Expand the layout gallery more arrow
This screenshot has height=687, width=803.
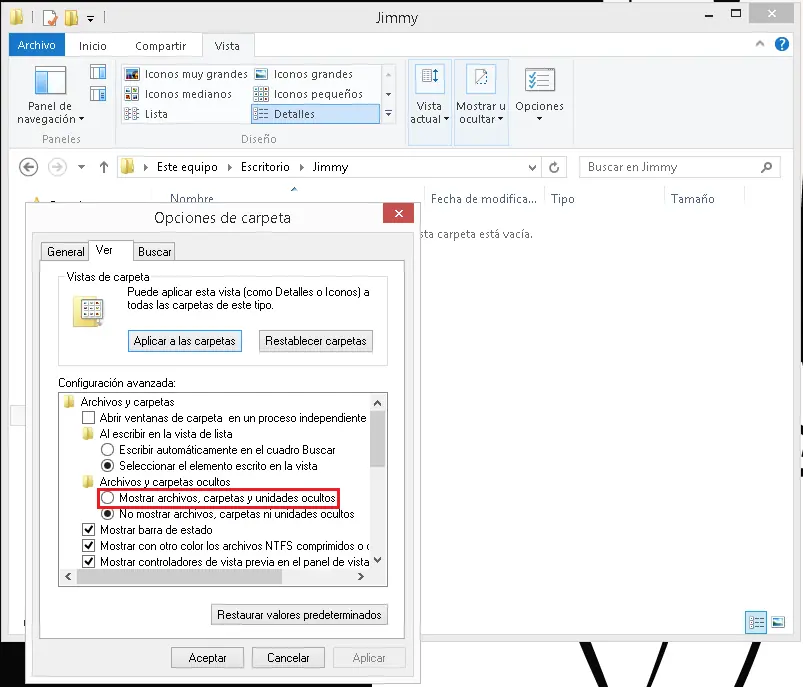click(x=388, y=114)
